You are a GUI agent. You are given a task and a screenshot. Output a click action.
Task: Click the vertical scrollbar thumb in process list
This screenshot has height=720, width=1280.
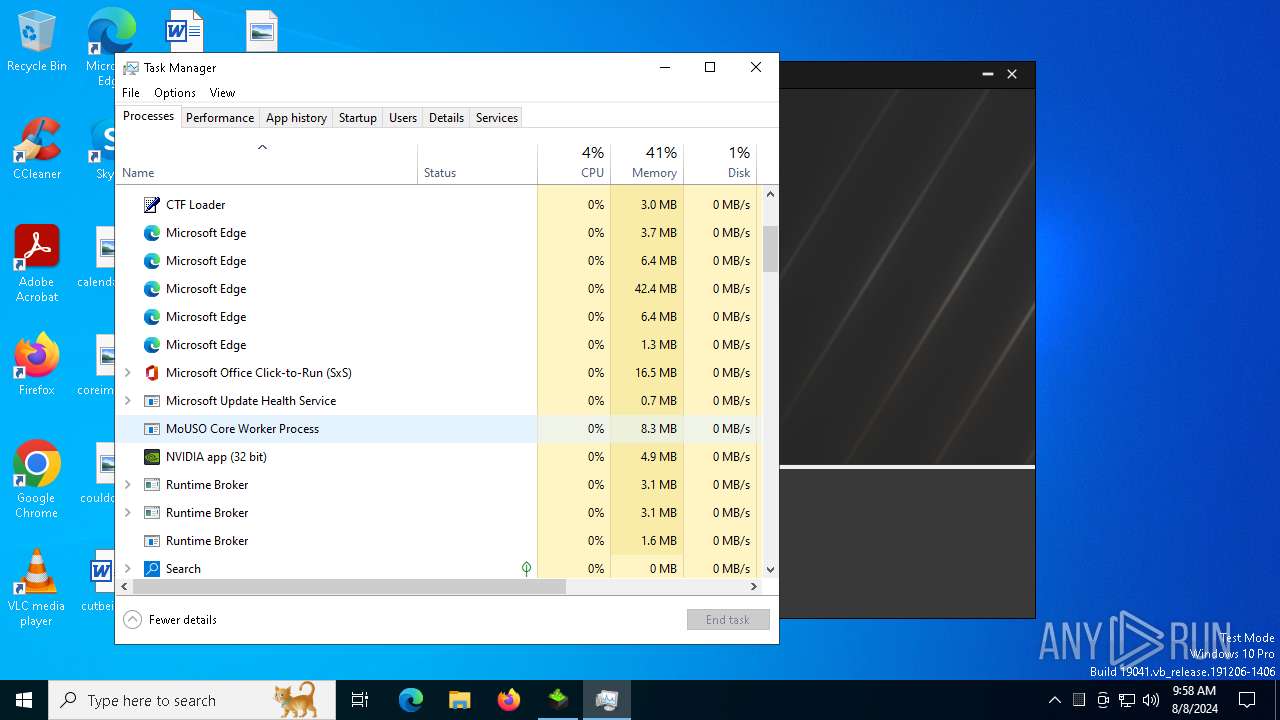770,249
